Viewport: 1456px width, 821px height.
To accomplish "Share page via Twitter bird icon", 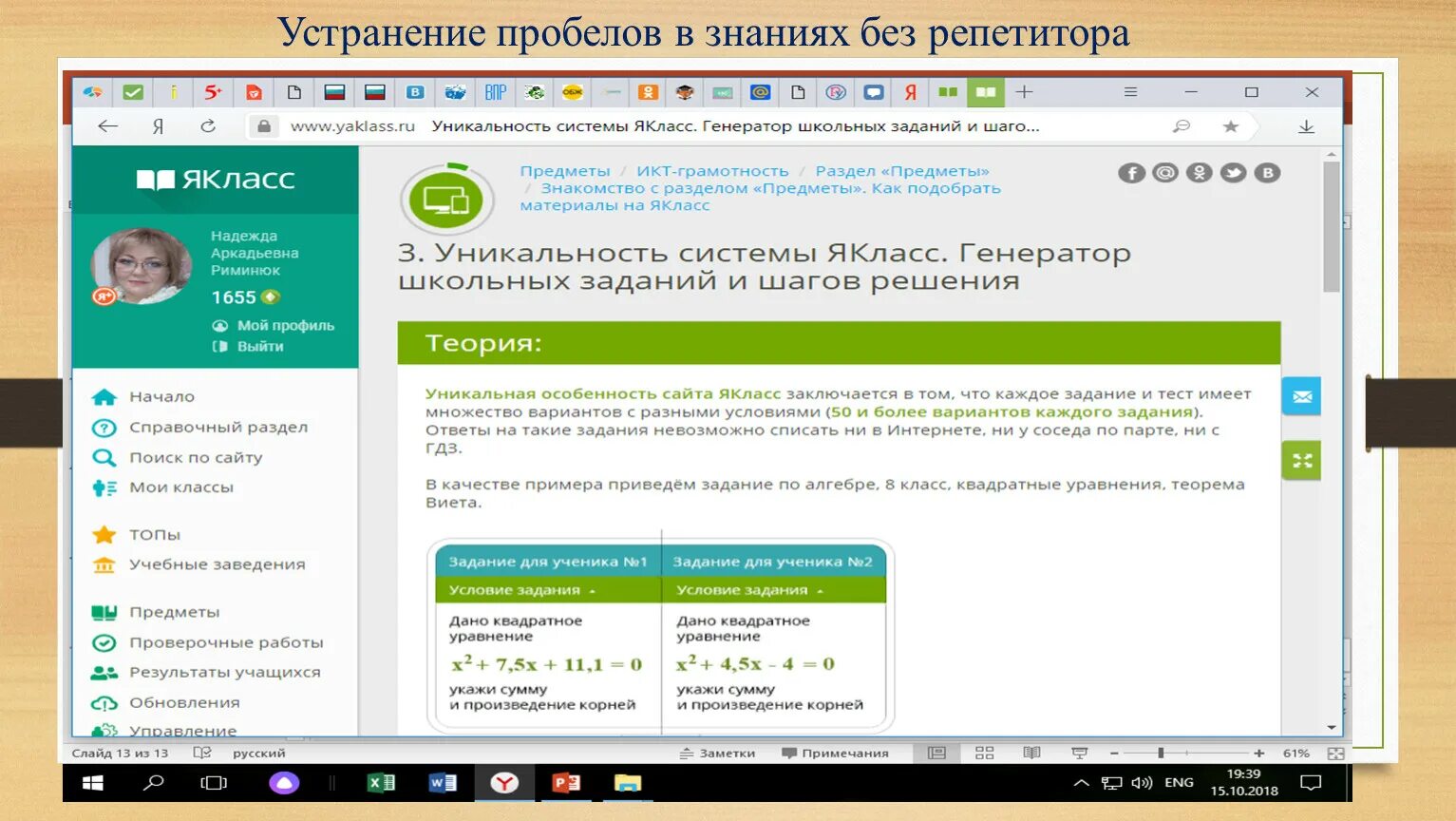I will click(1233, 173).
